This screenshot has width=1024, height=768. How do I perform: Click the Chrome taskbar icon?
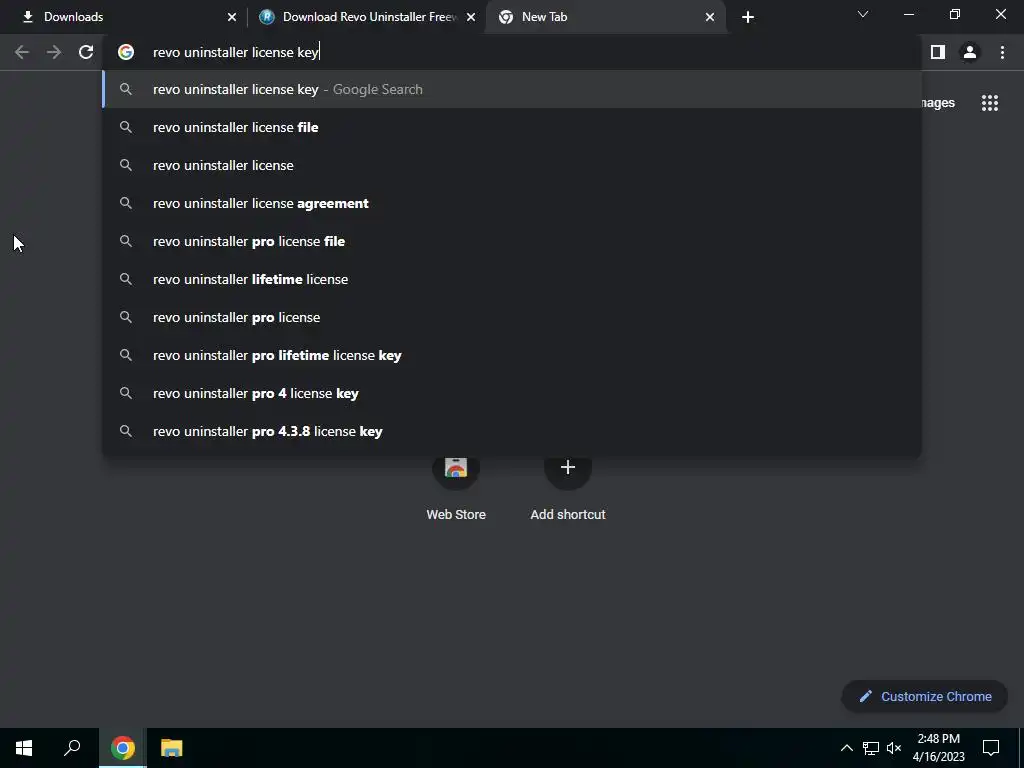click(123, 748)
